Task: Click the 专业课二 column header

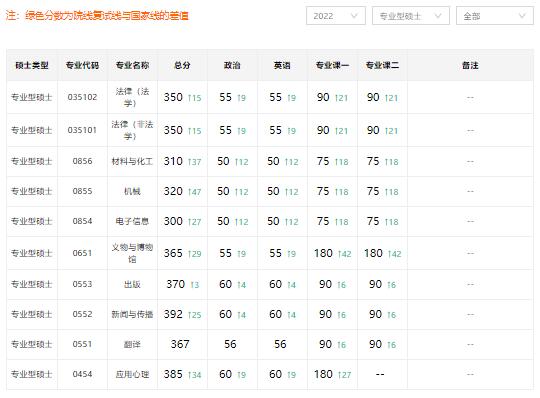Action: (382, 65)
